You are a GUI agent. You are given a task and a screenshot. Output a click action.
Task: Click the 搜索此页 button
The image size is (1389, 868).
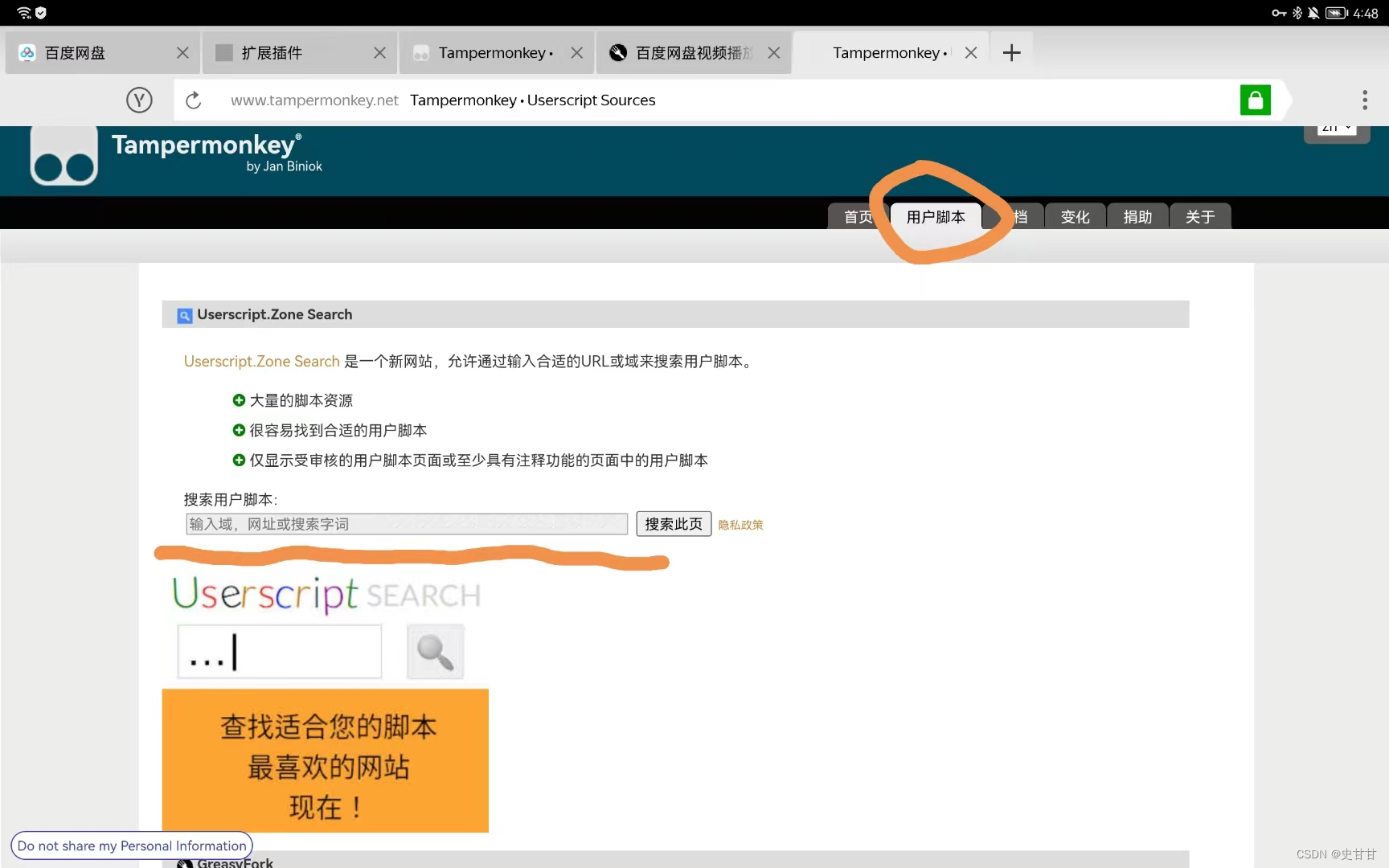coord(674,524)
